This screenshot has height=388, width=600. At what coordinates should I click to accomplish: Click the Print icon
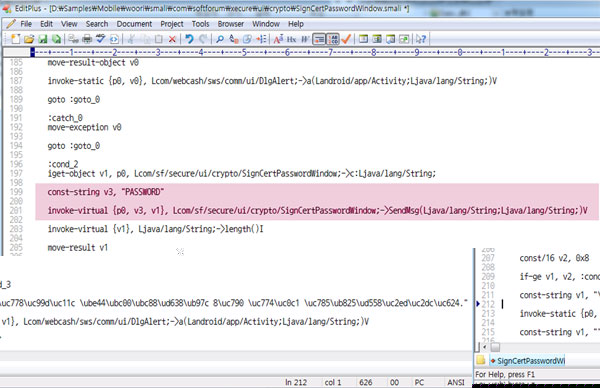tap(87, 39)
